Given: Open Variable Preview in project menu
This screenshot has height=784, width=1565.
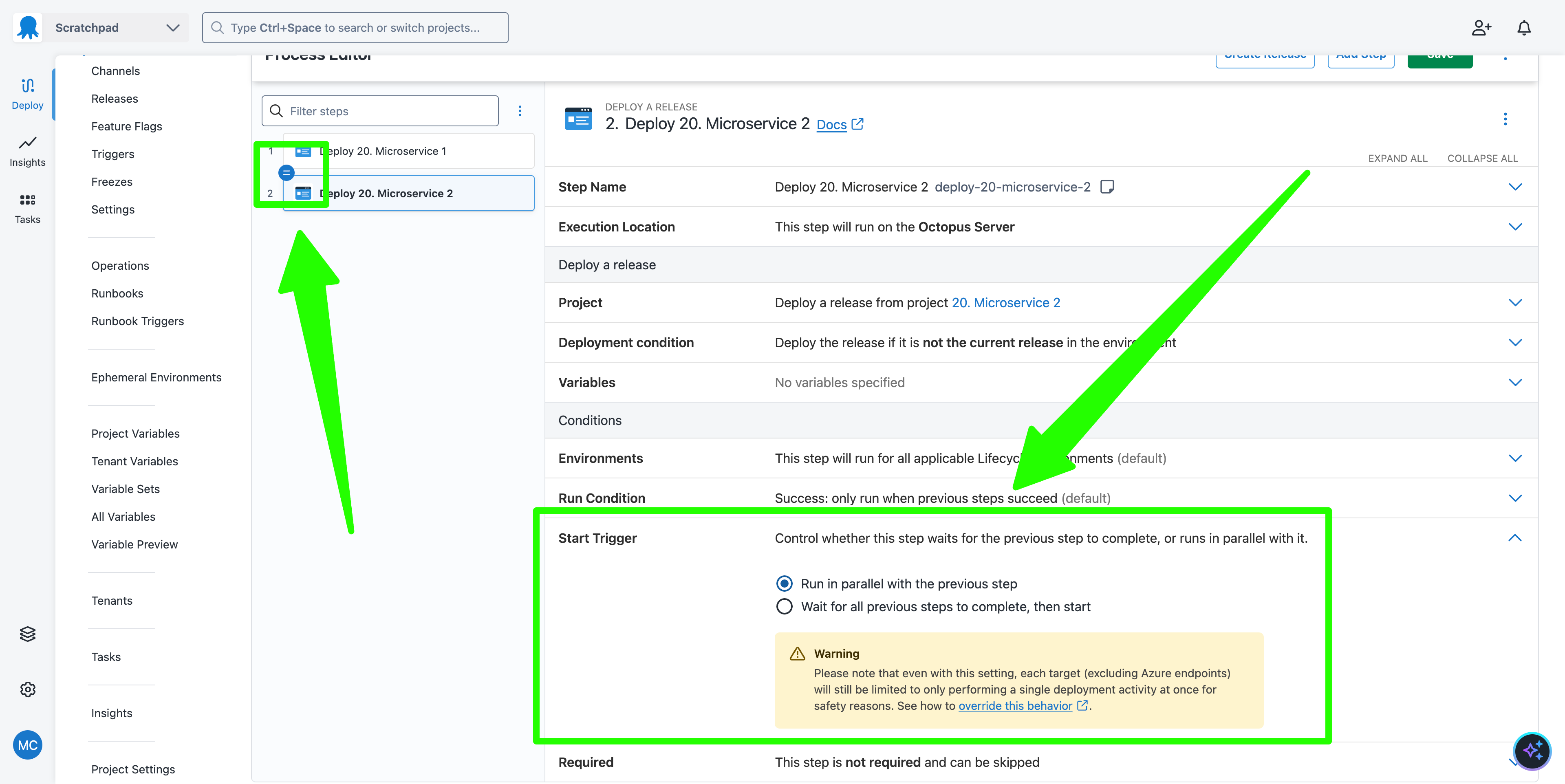Looking at the screenshot, I should (x=134, y=545).
